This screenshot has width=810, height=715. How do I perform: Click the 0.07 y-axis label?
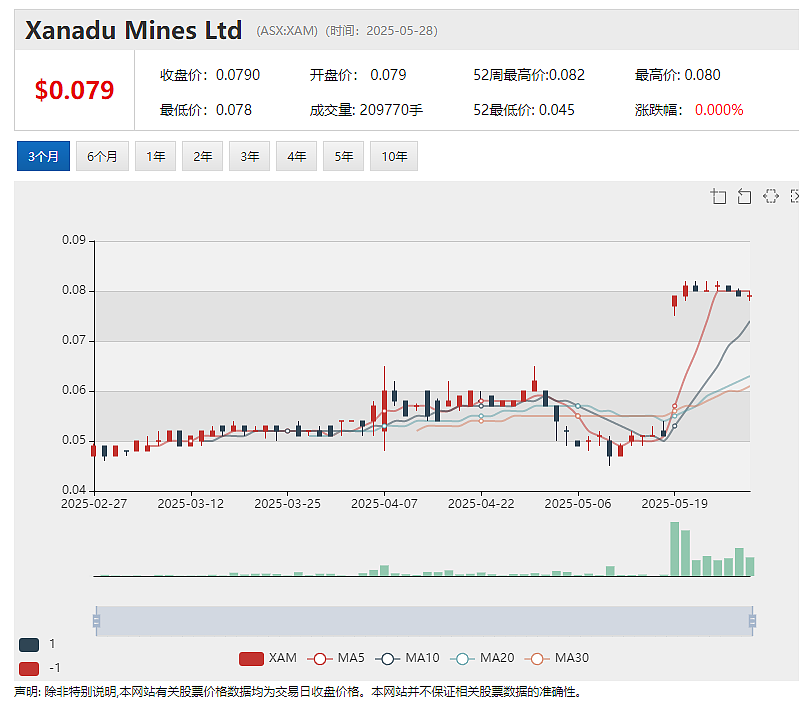(x=74, y=340)
